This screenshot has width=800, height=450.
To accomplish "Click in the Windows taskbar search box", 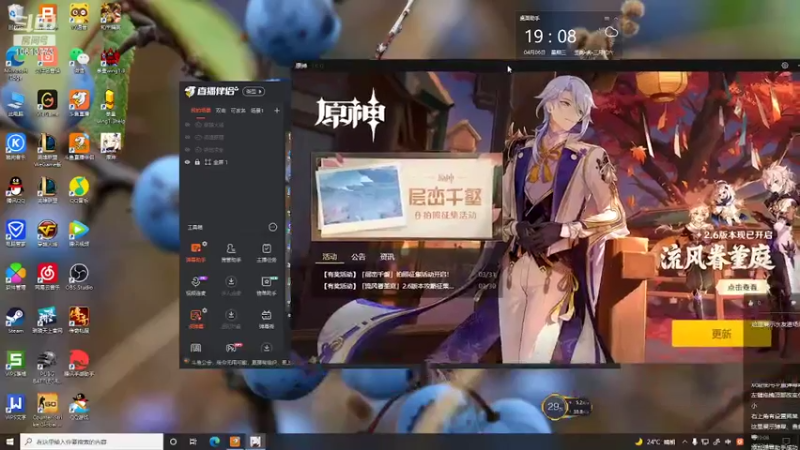I will point(92,441).
